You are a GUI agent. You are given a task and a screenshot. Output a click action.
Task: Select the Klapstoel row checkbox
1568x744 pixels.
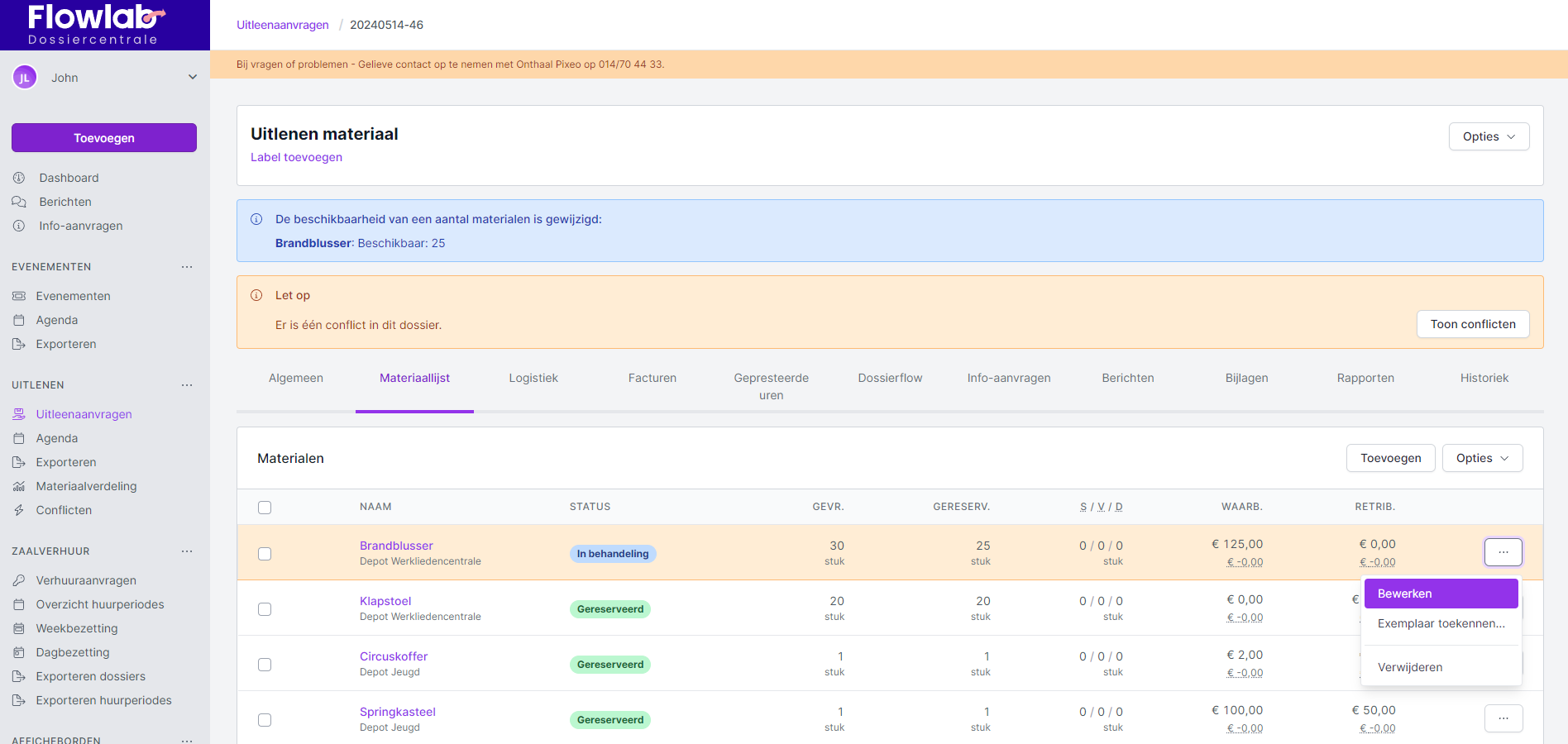pos(265,609)
